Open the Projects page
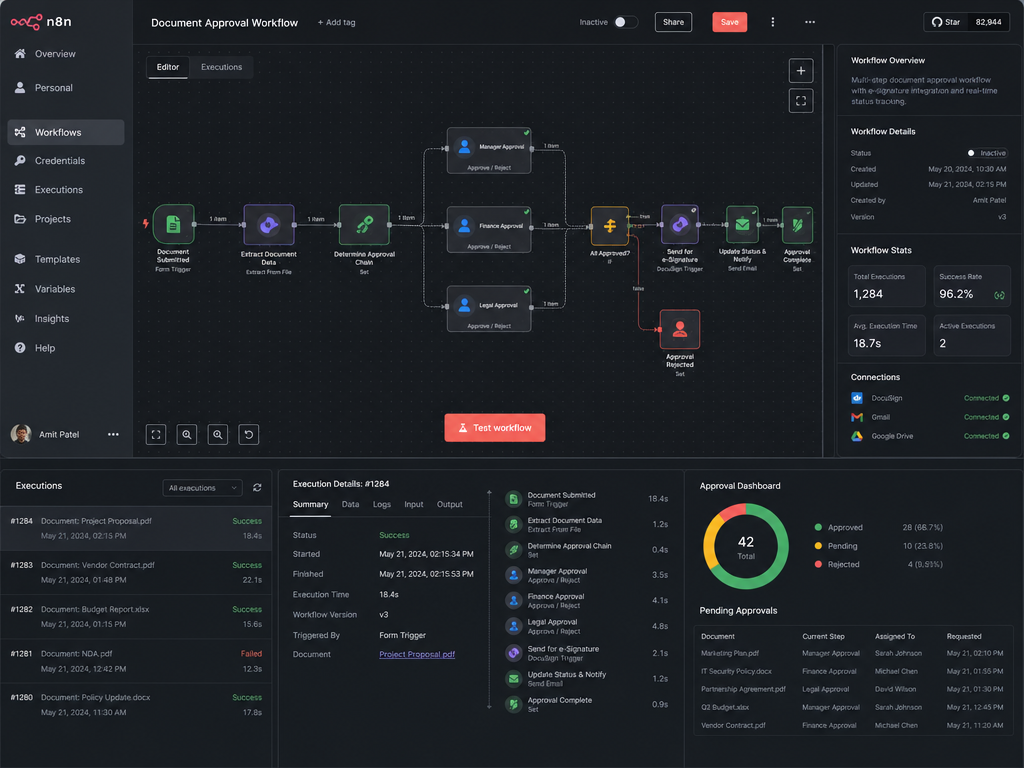 click(52, 219)
